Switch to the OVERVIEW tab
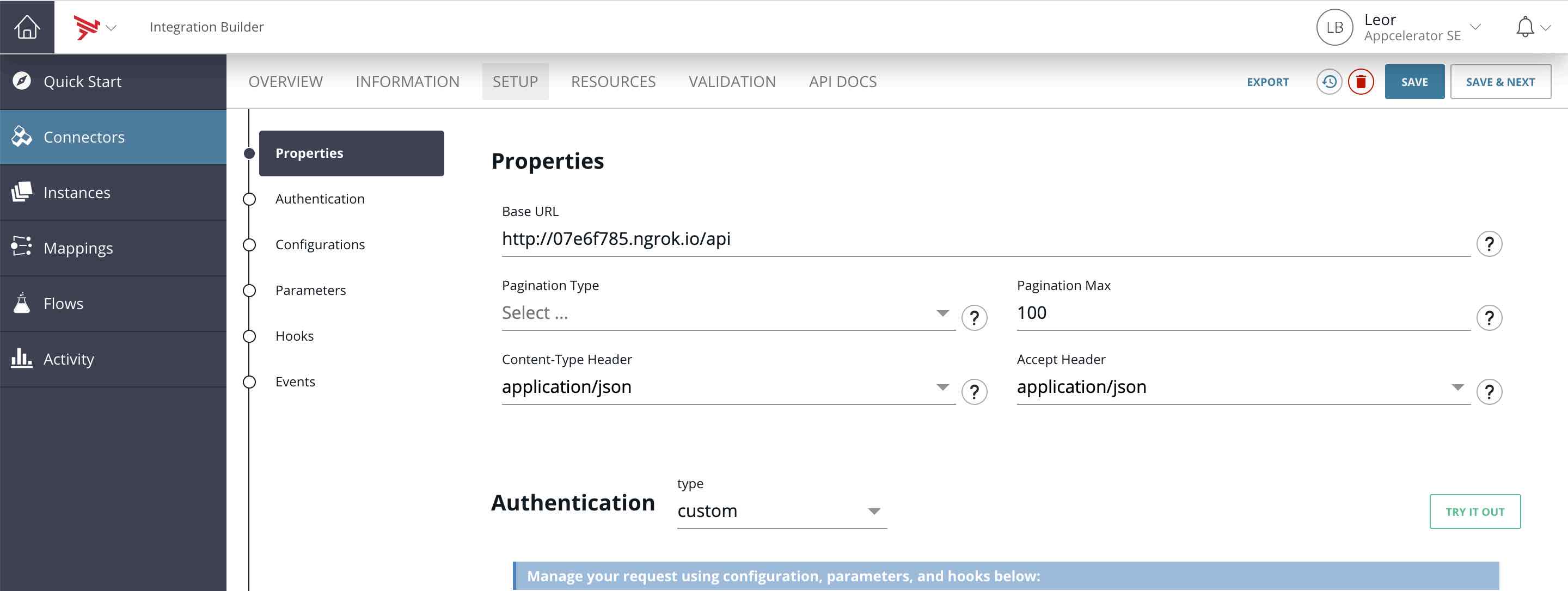 click(285, 82)
